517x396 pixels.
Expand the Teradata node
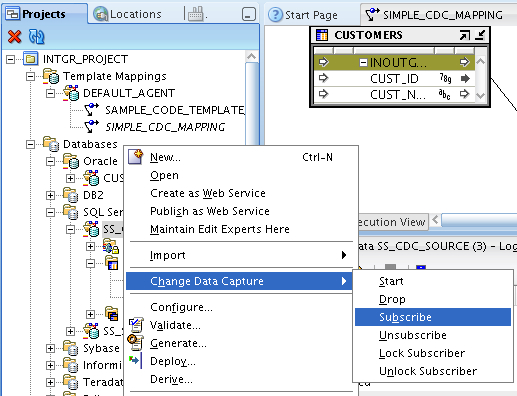[50, 382]
